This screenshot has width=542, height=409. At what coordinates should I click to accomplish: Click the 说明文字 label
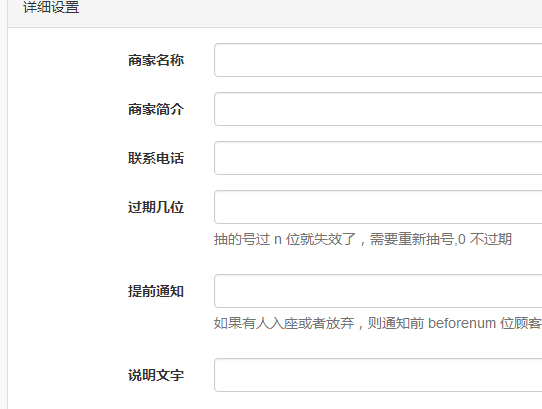tap(156, 375)
